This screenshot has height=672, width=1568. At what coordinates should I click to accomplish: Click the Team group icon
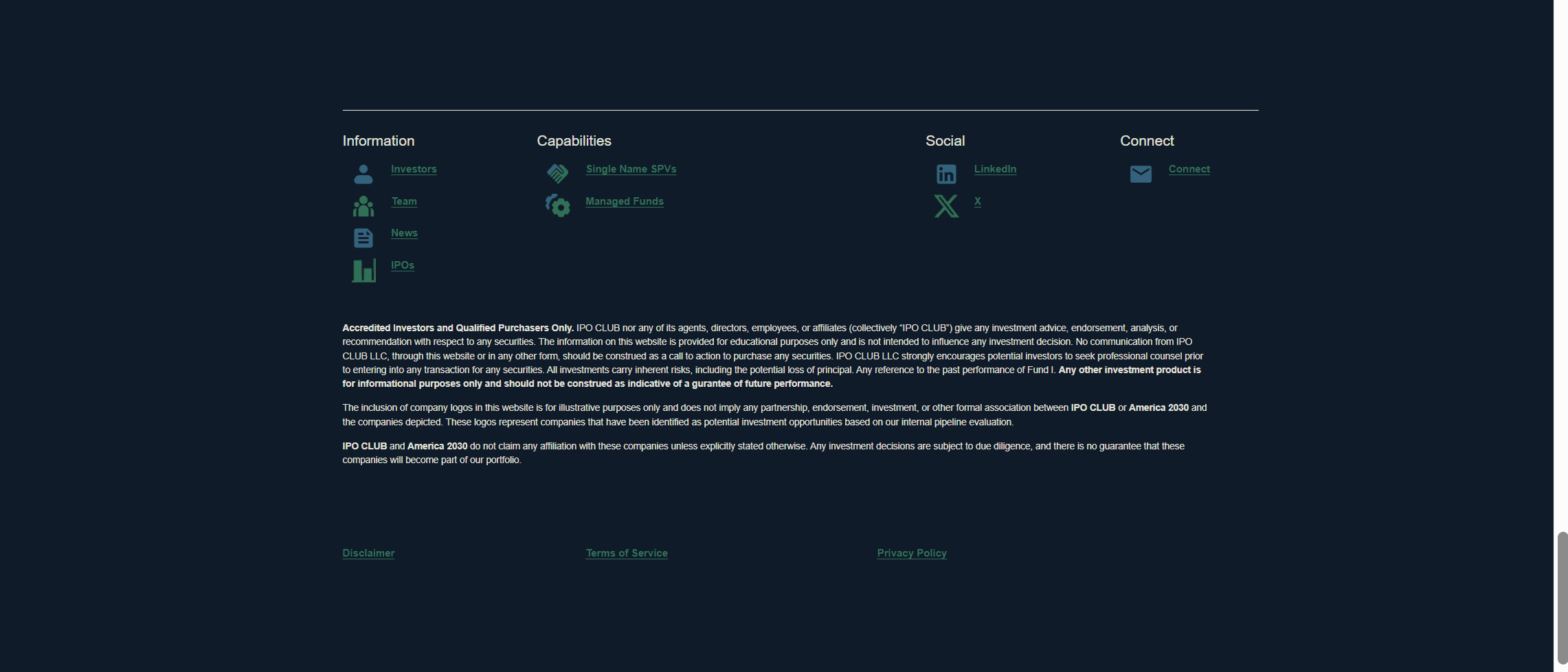[x=363, y=206]
